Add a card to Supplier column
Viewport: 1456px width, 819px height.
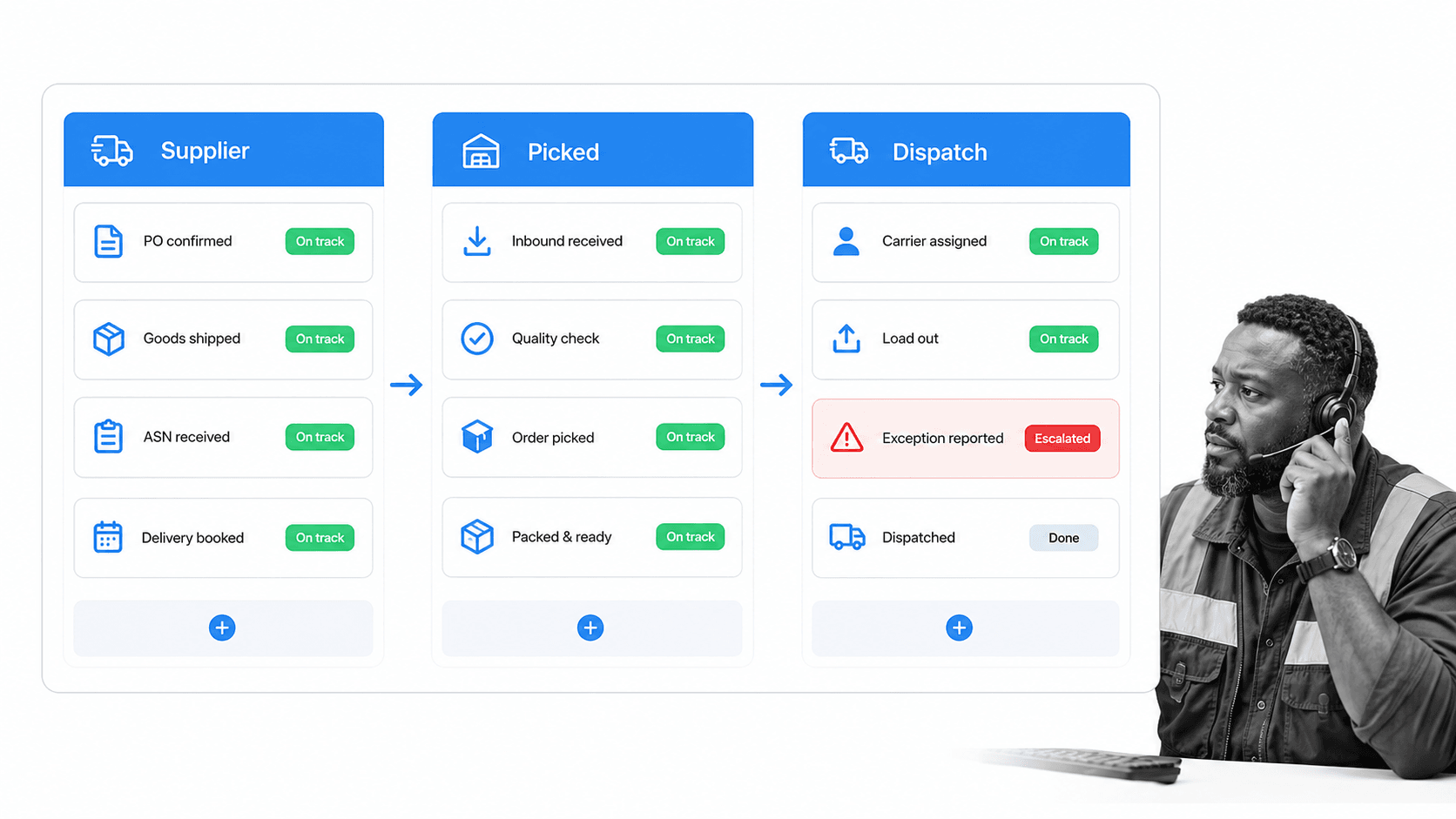click(222, 628)
